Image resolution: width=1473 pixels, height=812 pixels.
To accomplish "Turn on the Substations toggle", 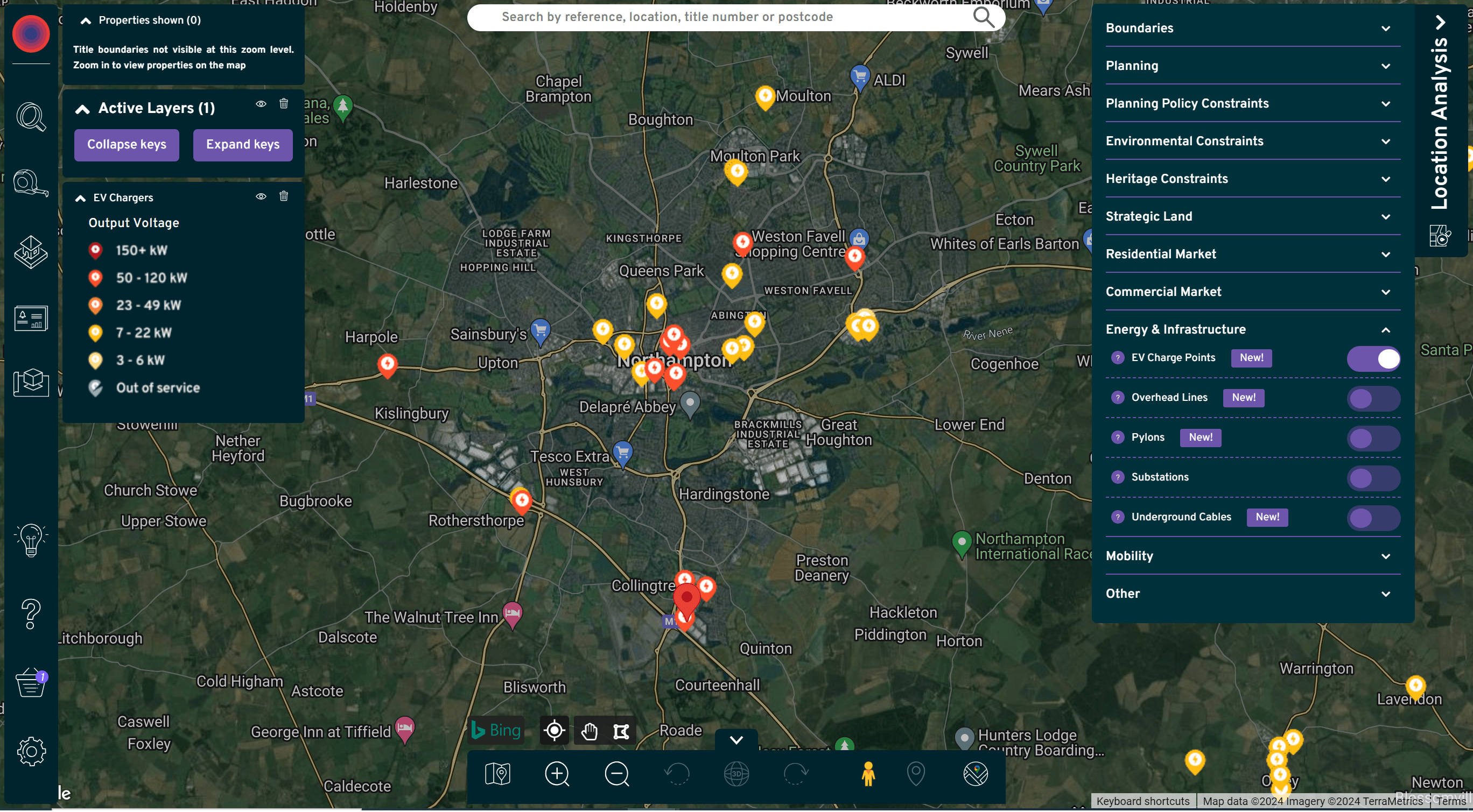I will [1373, 478].
